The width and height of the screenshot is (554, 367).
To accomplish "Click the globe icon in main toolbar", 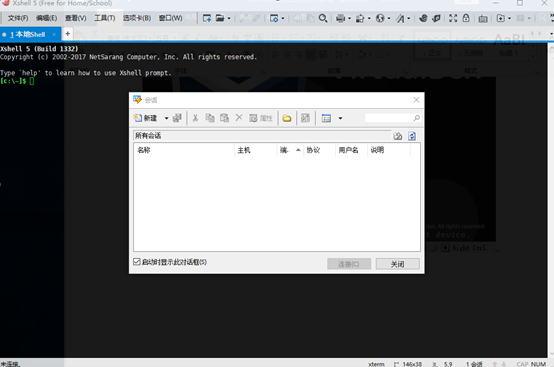I will [380, 18].
